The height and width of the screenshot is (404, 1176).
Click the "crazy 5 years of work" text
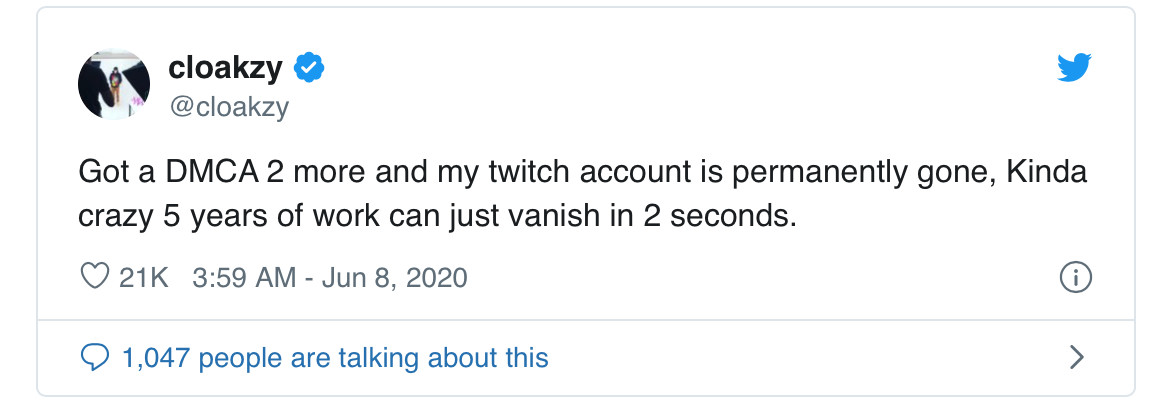click(234, 216)
